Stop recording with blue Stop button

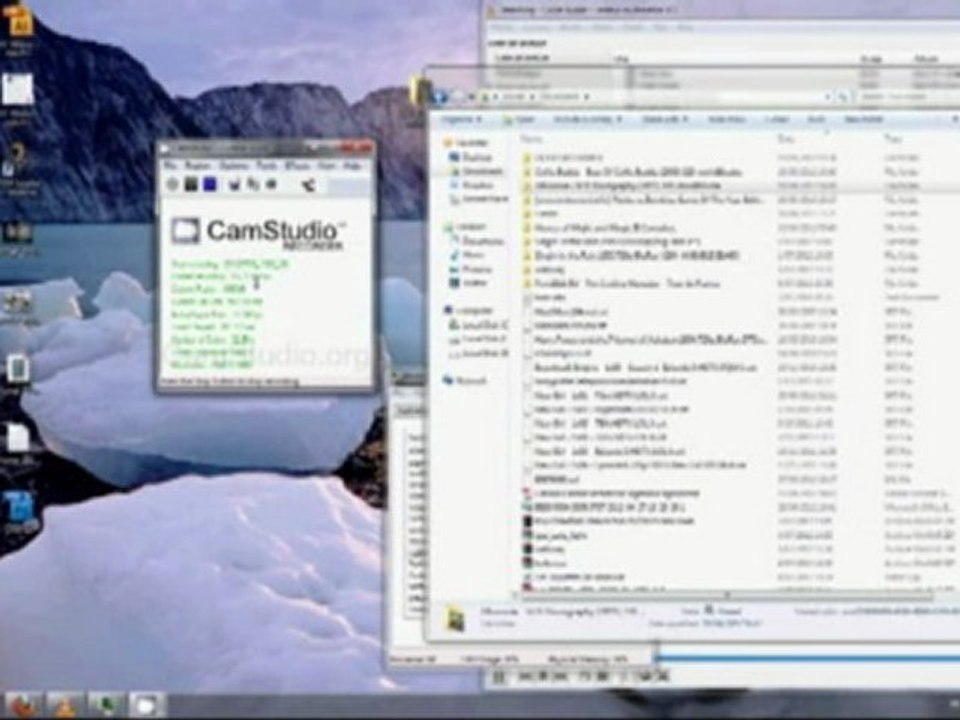click(x=209, y=184)
